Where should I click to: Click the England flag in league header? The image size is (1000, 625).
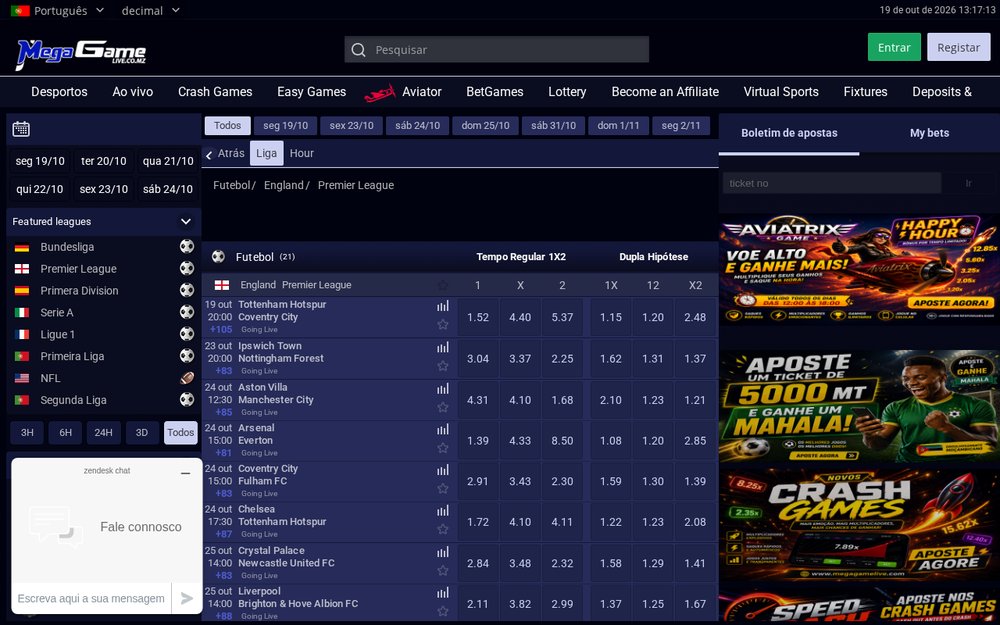pyautogui.click(x=222, y=285)
